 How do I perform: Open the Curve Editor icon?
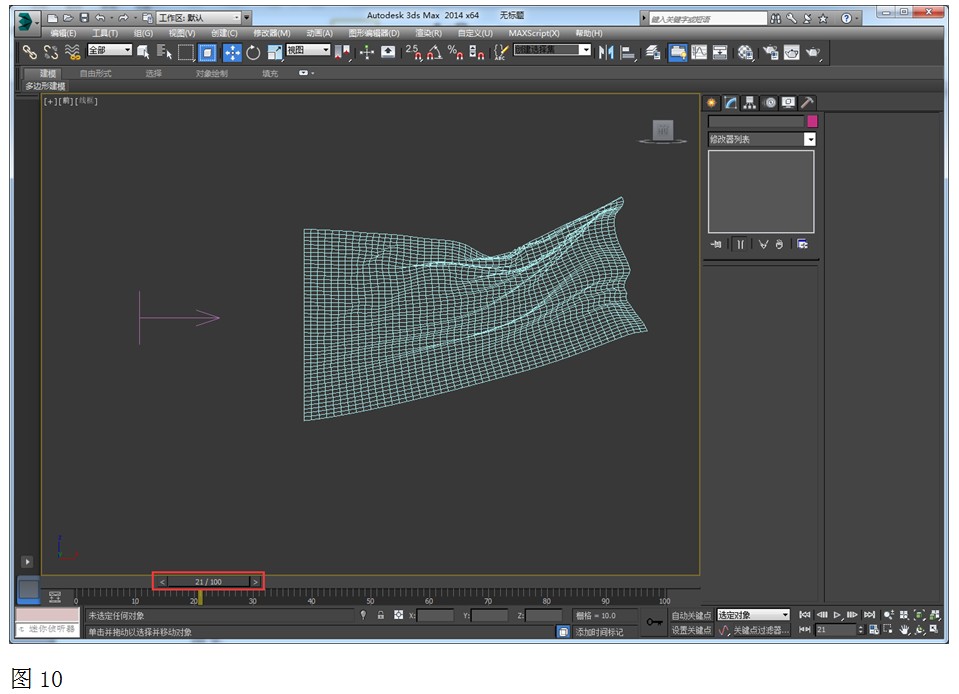698,53
